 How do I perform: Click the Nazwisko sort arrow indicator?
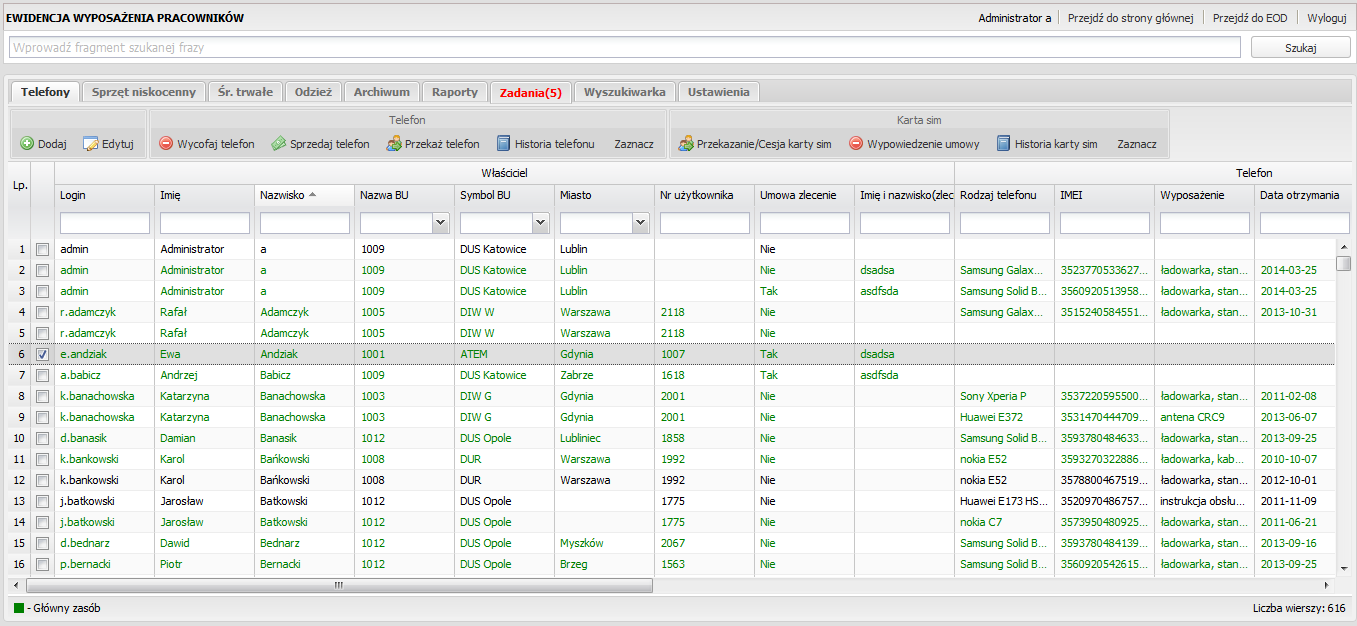(x=313, y=195)
